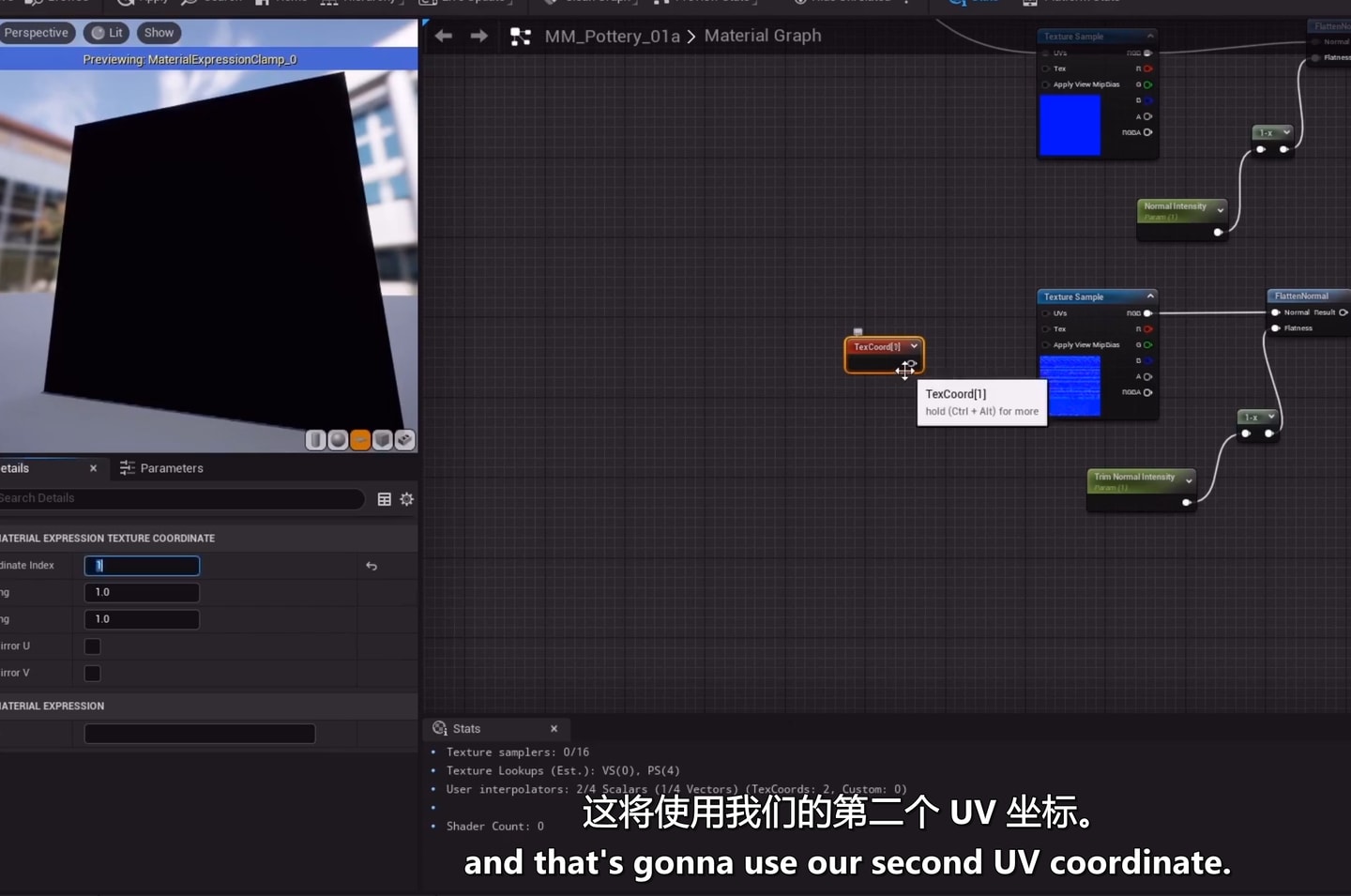
Task: Click 'Texture samplers: 0/16' stats line
Action: 518,752
